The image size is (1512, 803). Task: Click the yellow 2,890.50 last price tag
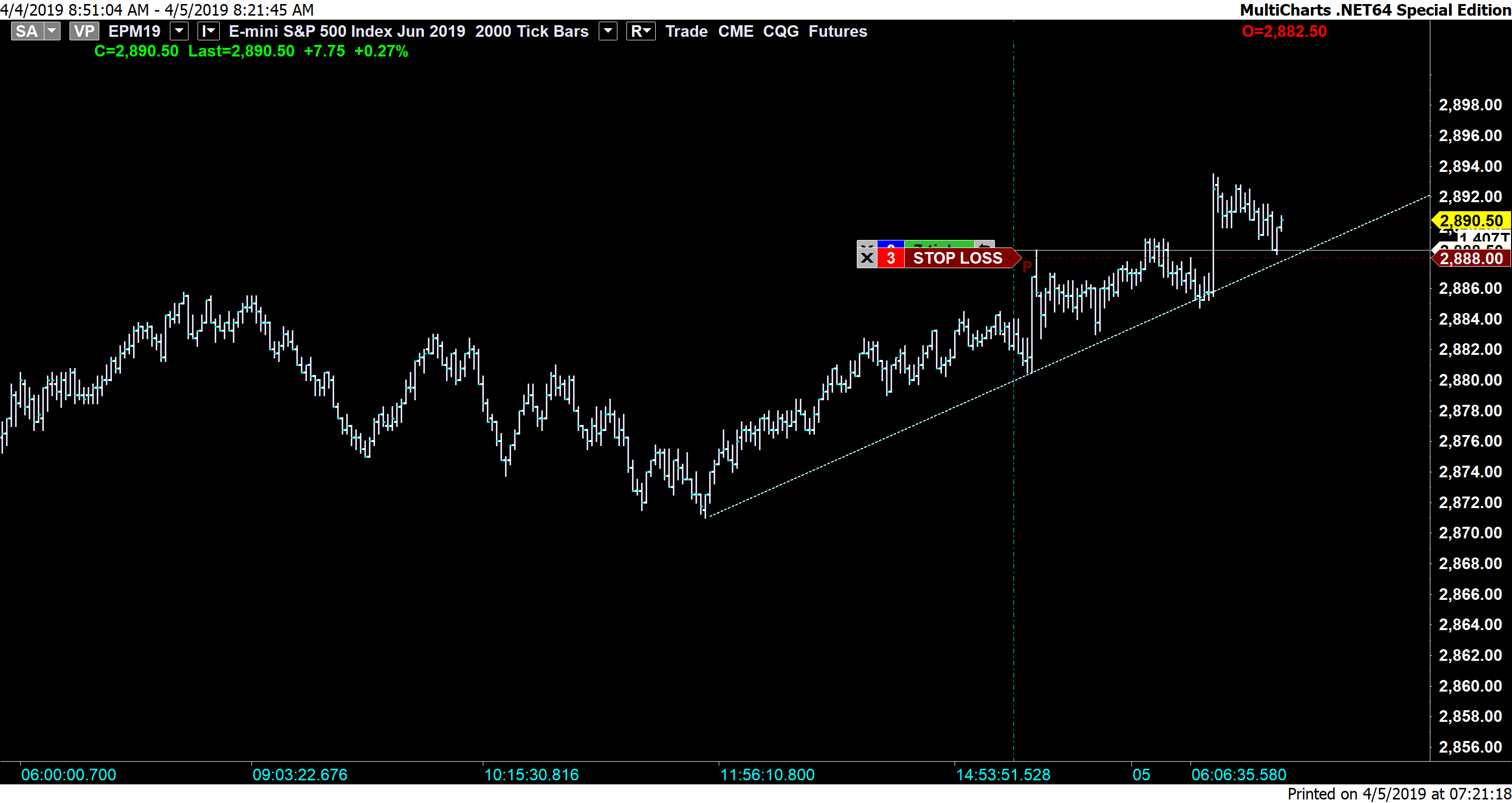[1471, 221]
